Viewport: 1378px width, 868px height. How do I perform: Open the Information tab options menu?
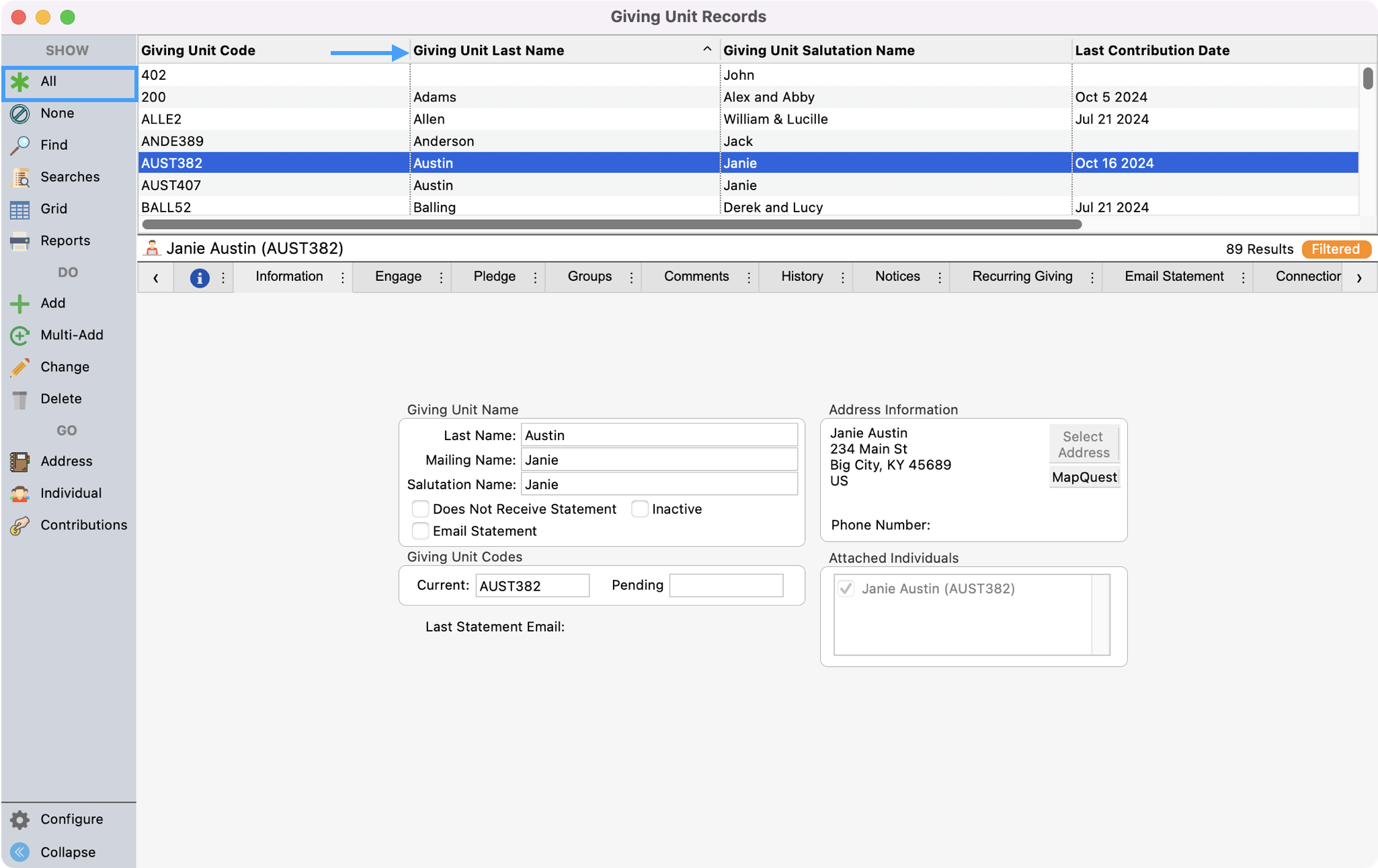coord(342,277)
